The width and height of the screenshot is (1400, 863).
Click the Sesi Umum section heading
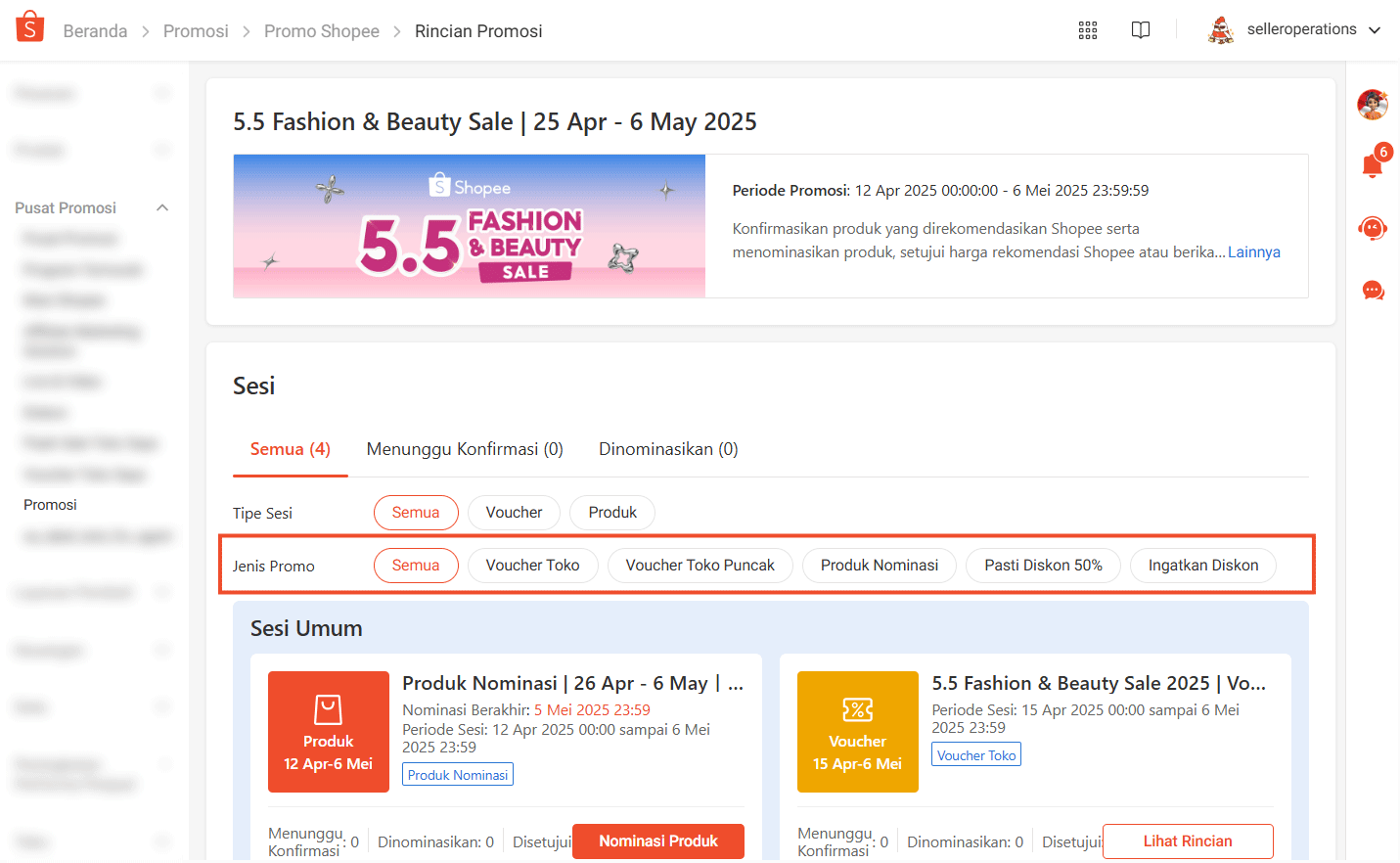coord(306,628)
